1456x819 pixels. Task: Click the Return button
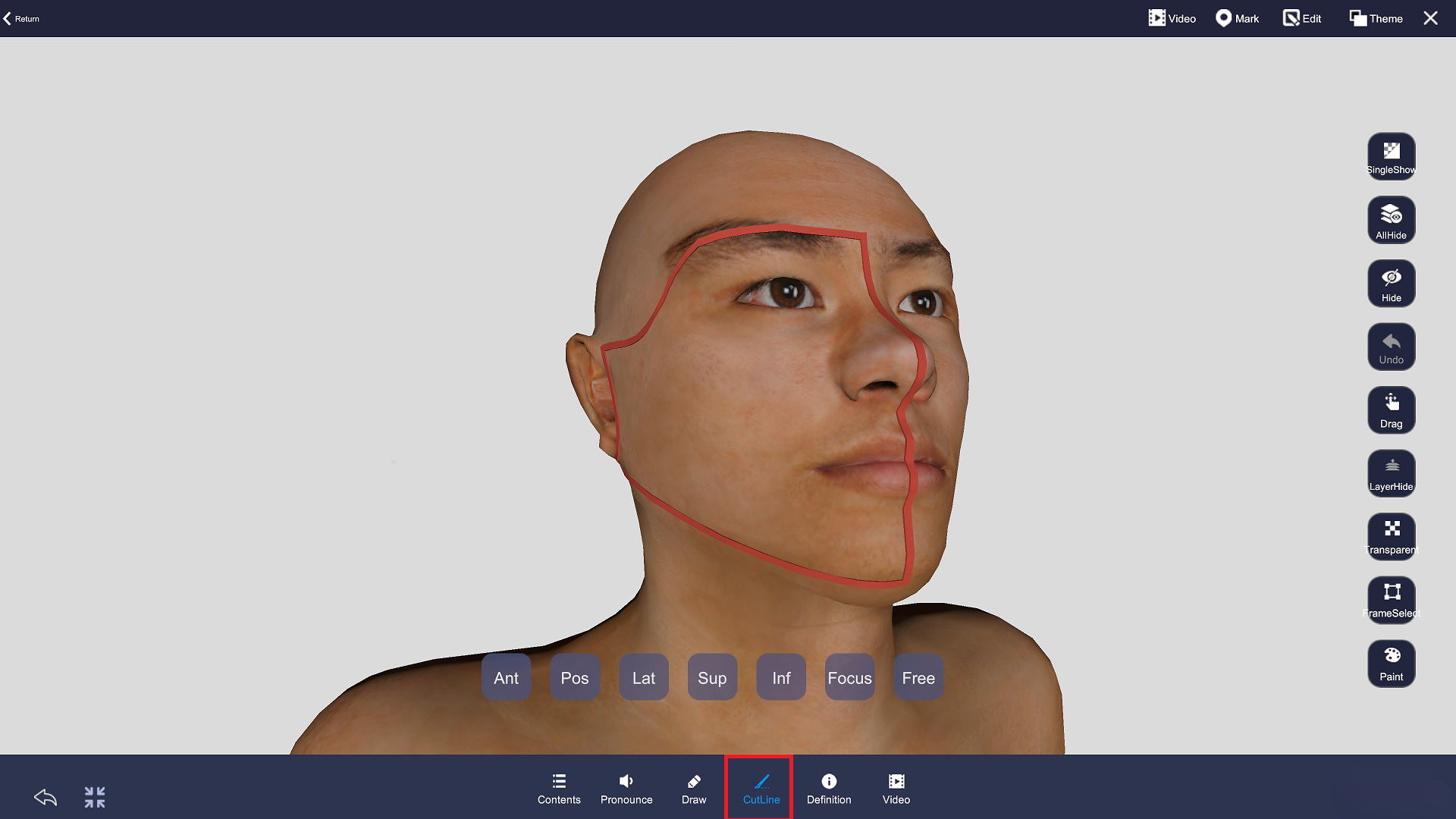pyautogui.click(x=20, y=17)
